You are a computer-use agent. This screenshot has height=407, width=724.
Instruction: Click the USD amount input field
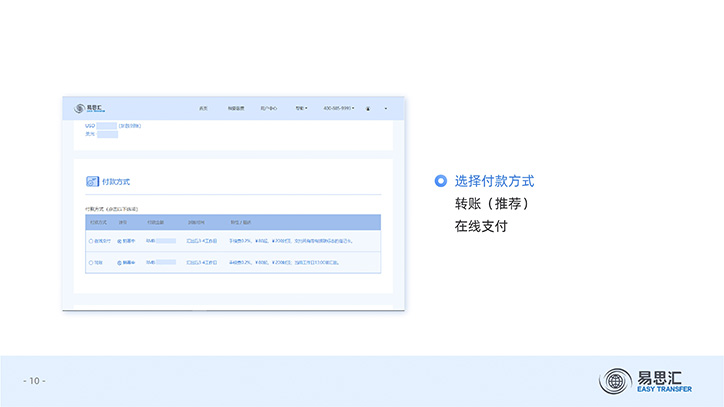[106, 125]
